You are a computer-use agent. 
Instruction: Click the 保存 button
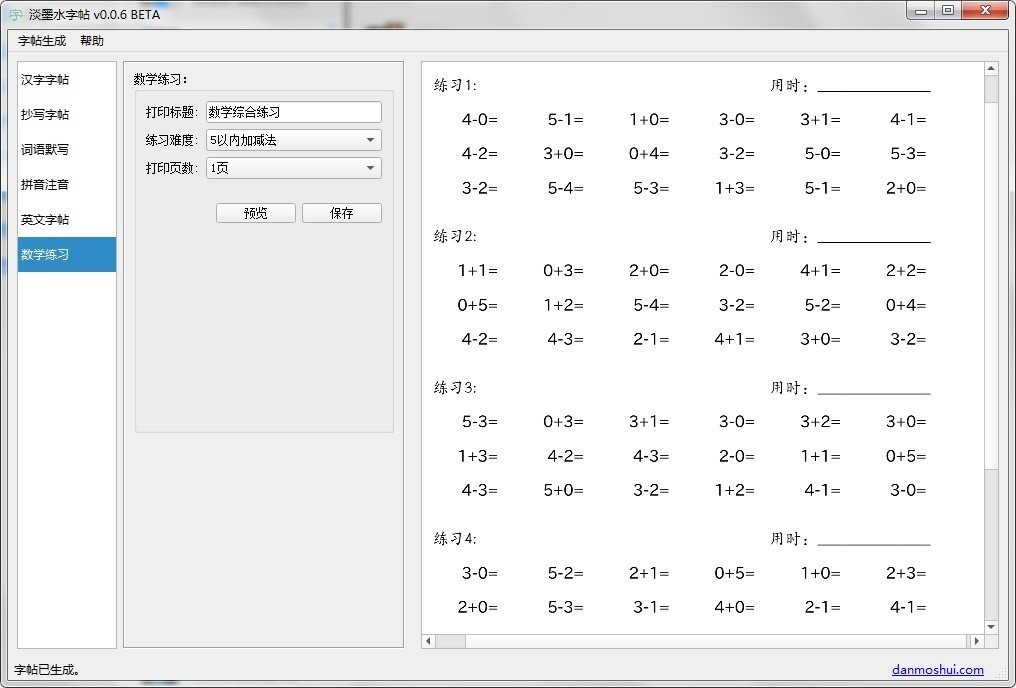[342, 212]
